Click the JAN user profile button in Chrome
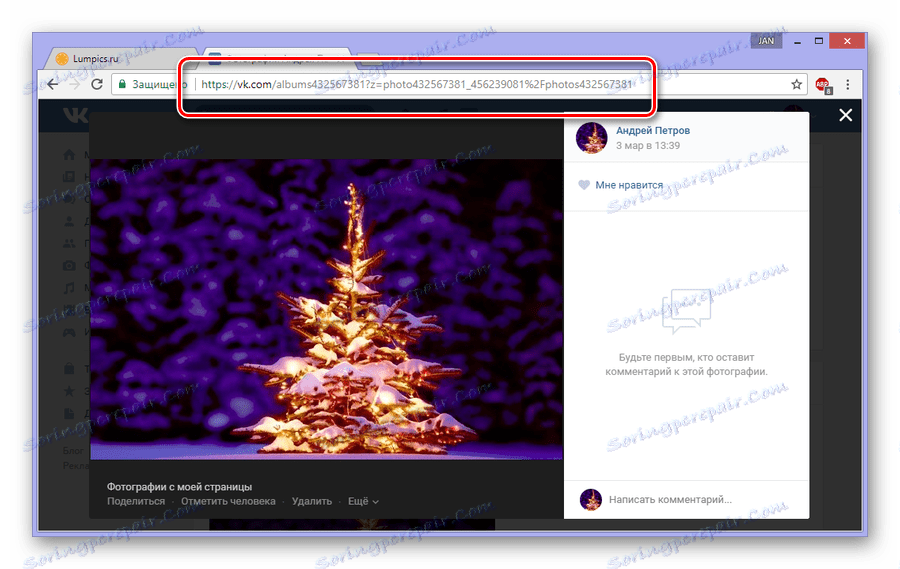900x569 pixels. pyautogui.click(x=766, y=41)
